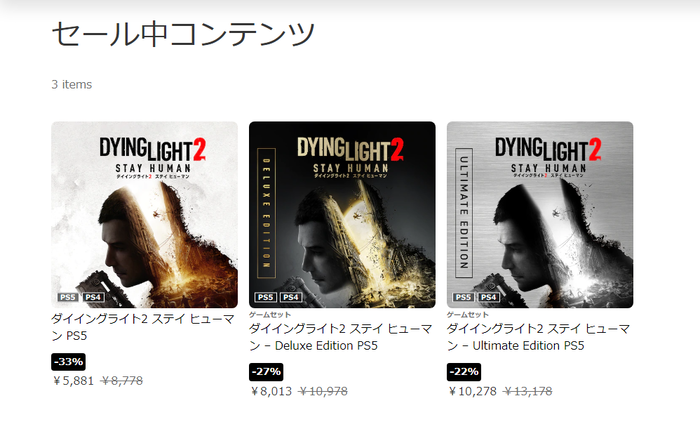This screenshot has height=429, width=700.
Task: Click the ¥8,013 sale price
Action: [271, 392]
